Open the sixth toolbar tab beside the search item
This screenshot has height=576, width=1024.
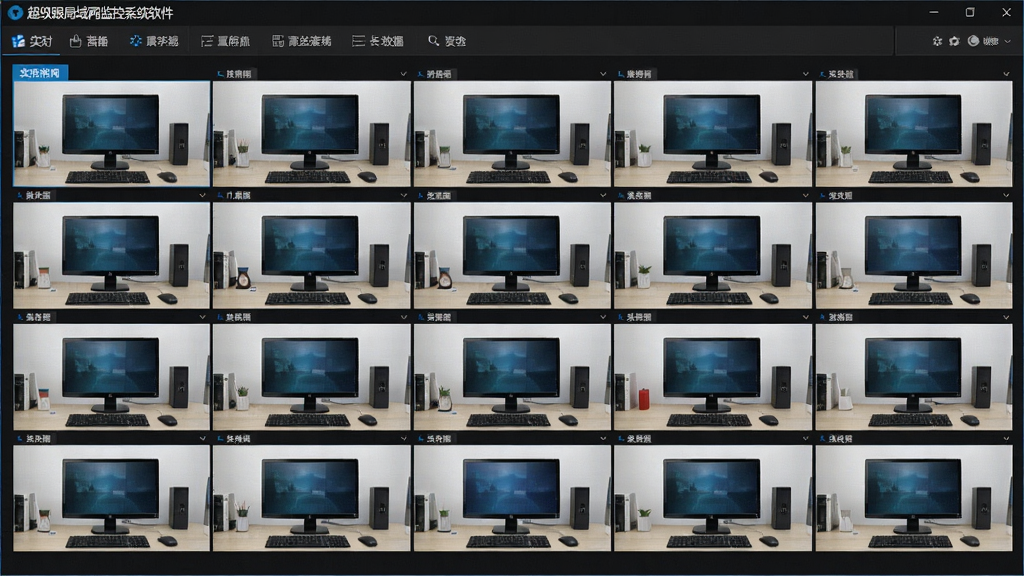click(x=377, y=41)
